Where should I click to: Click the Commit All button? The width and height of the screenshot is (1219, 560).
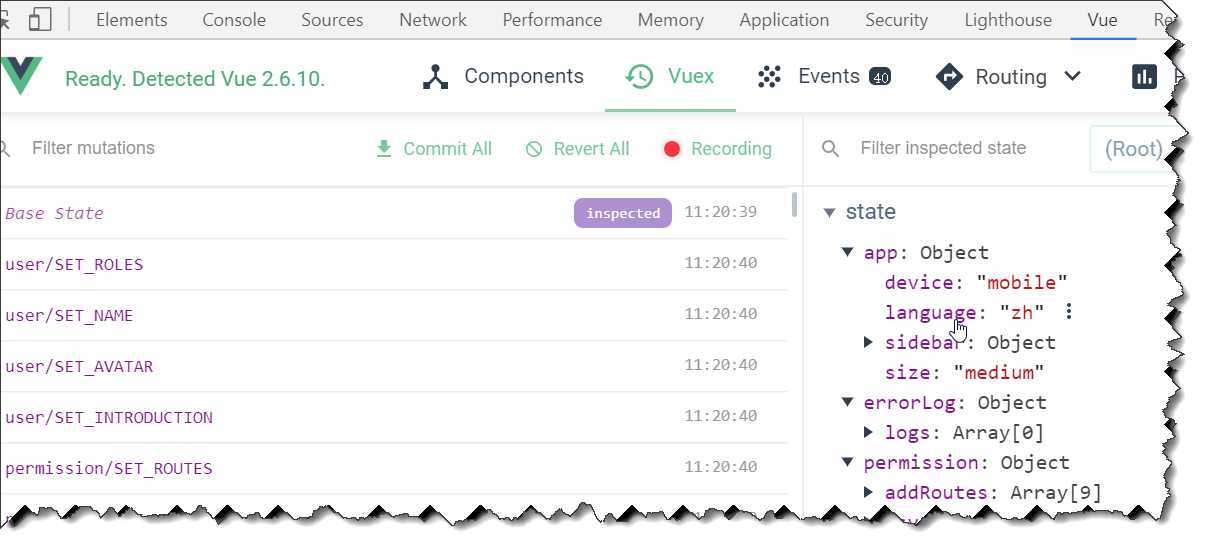pyautogui.click(x=434, y=149)
